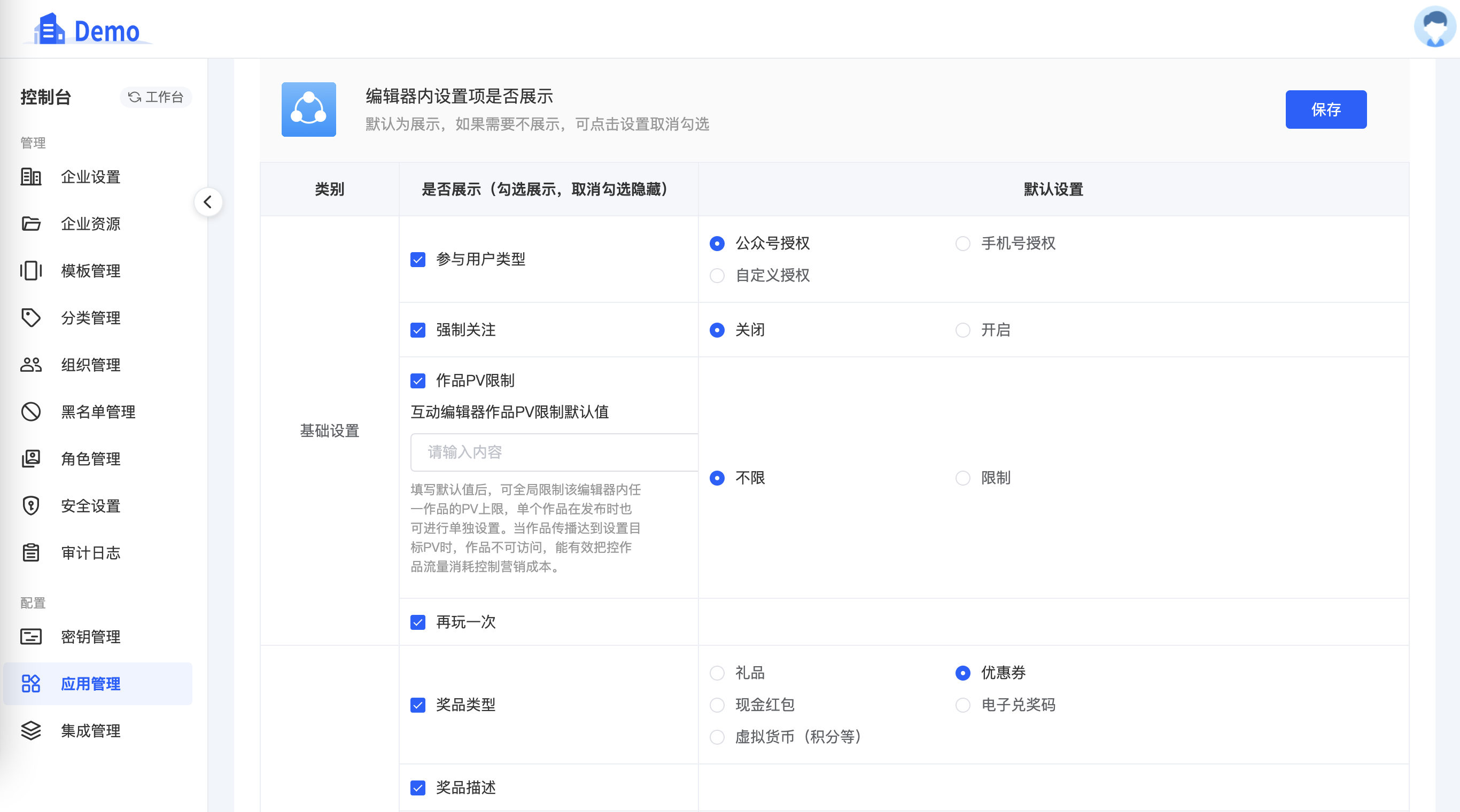Click the 应用管理 apps grid icon

tap(31, 684)
